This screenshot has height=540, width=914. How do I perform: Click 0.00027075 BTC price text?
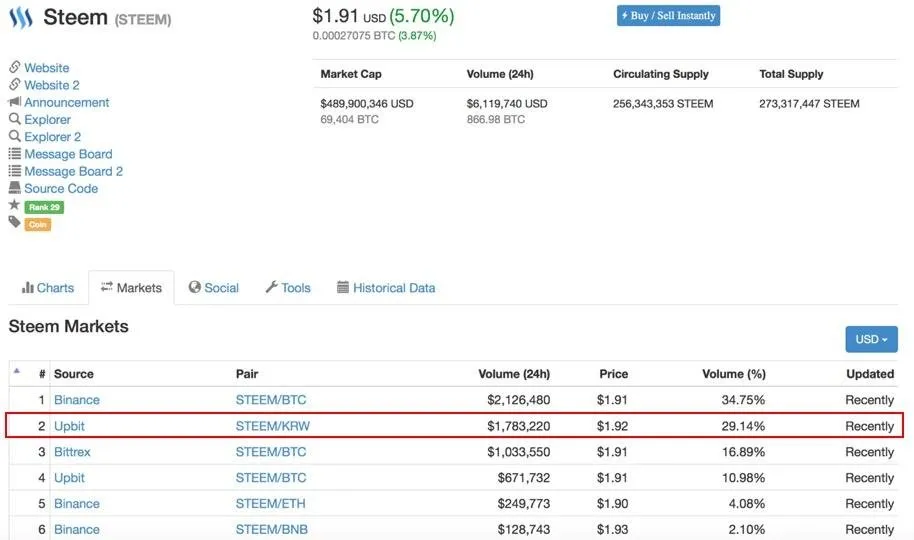pyautogui.click(x=354, y=36)
